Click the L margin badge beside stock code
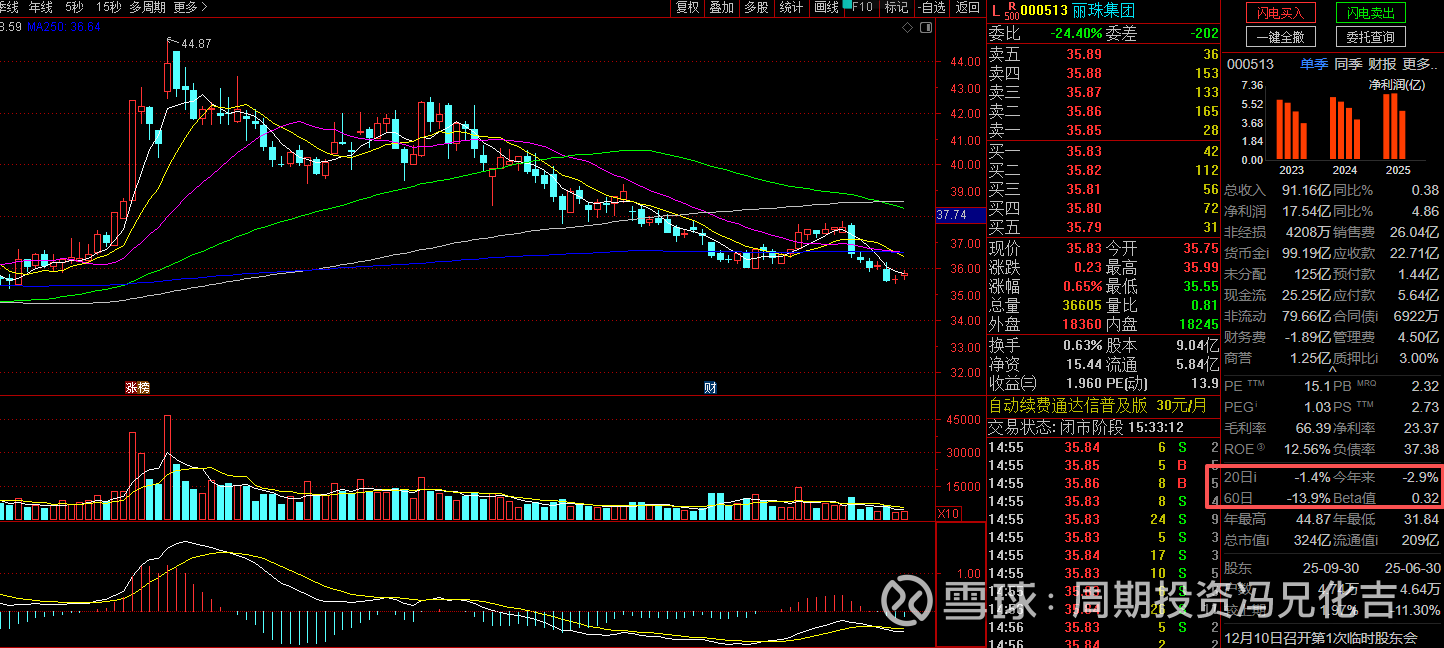 995,10
